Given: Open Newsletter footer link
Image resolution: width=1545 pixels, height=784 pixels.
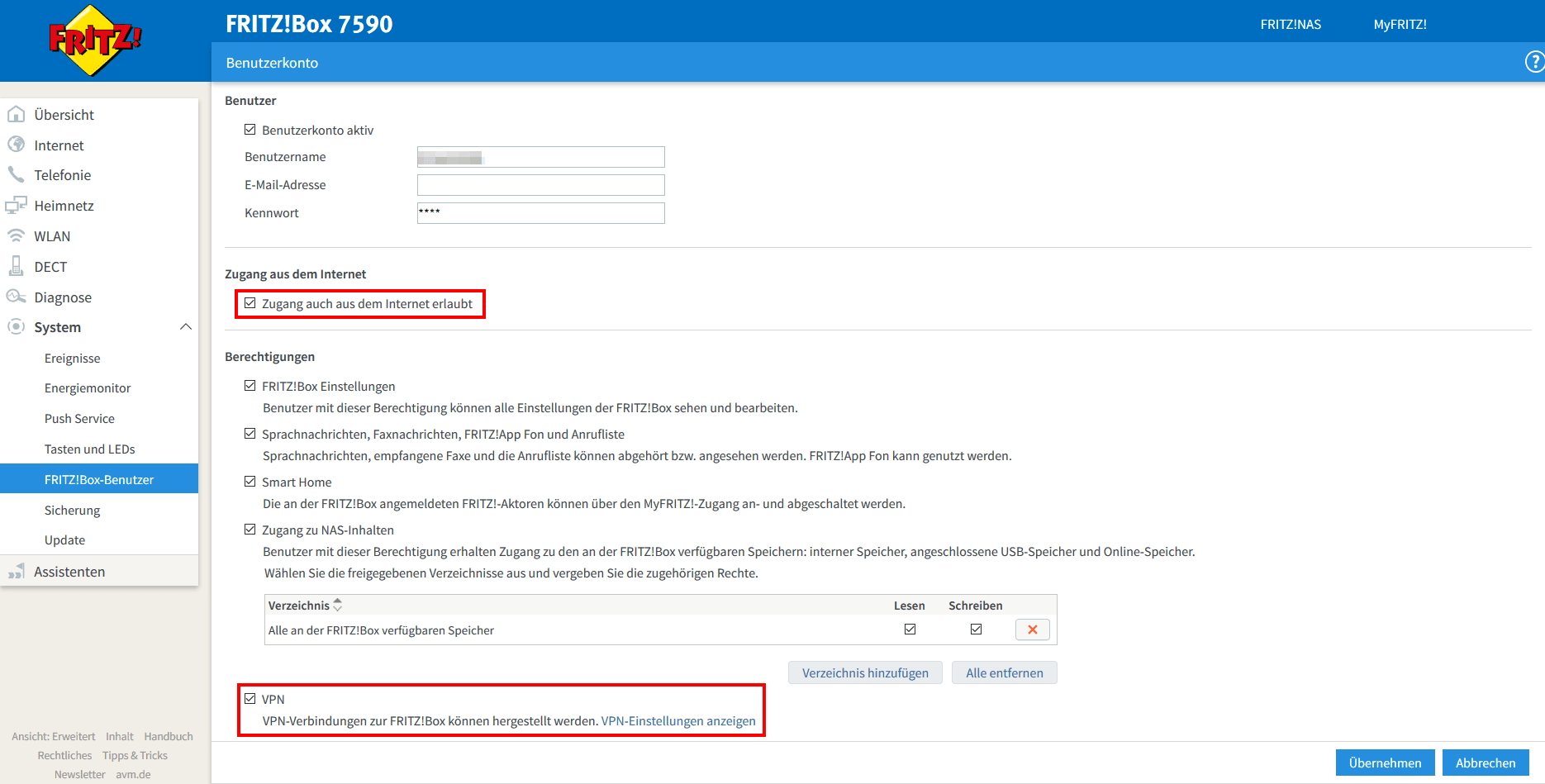Looking at the screenshot, I should [x=80, y=774].
